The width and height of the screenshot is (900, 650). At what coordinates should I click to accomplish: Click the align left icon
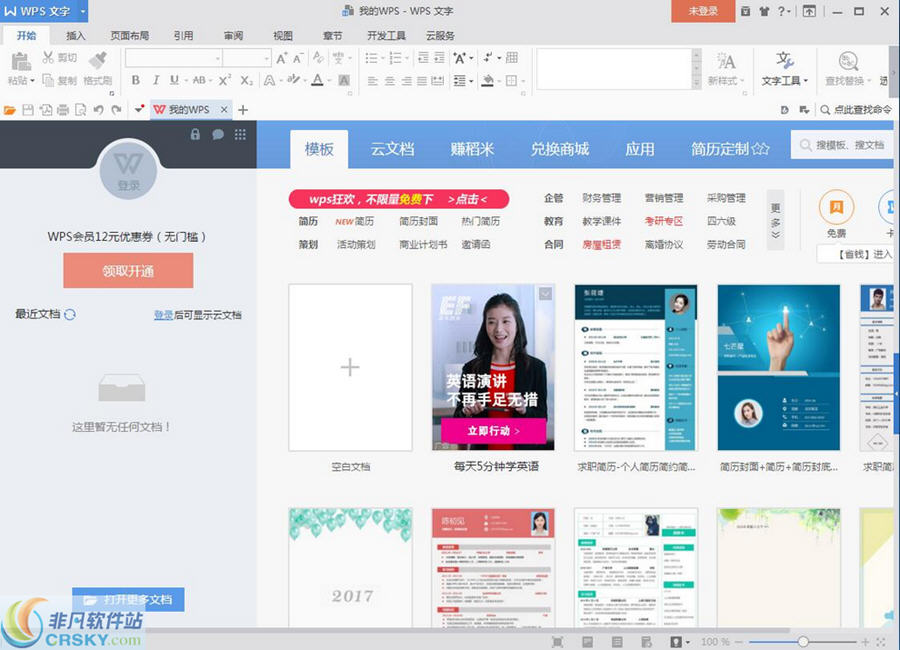tap(373, 81)
